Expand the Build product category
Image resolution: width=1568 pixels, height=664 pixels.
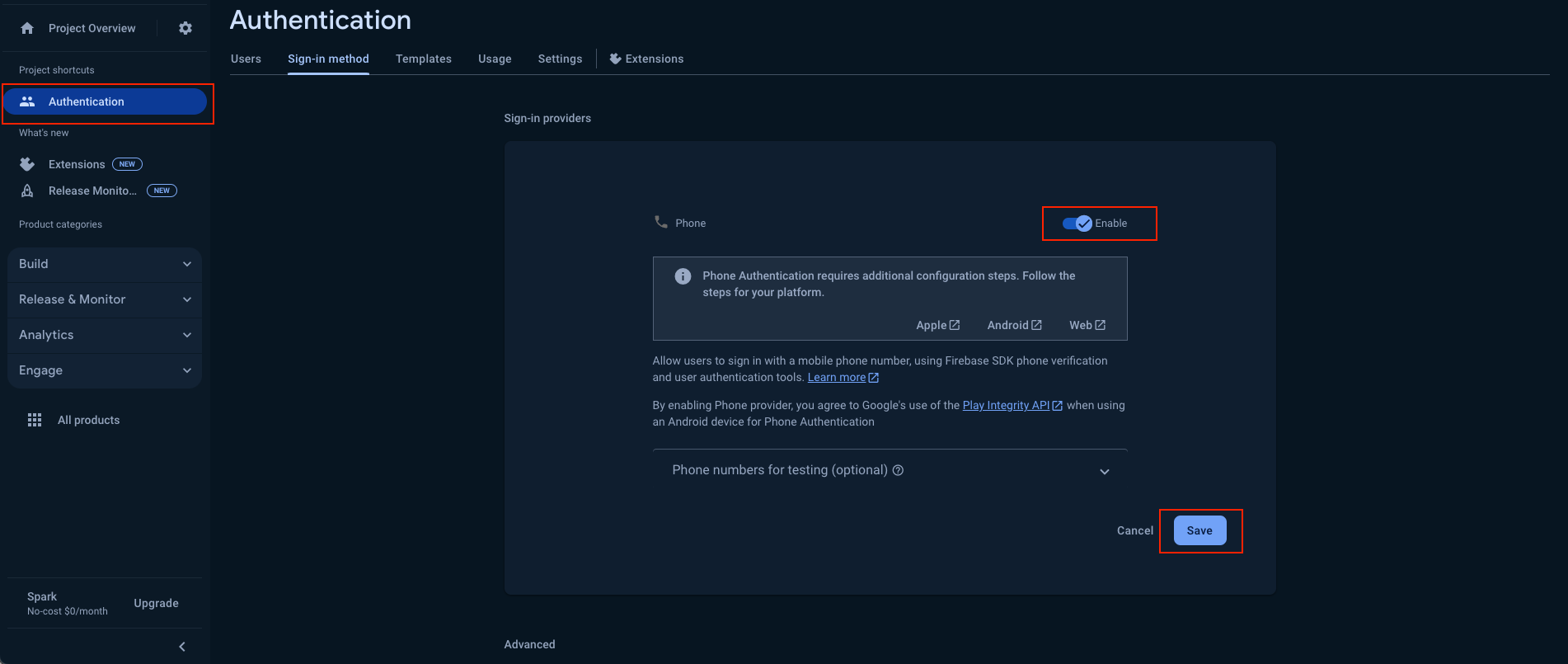[x=105, y=264]
